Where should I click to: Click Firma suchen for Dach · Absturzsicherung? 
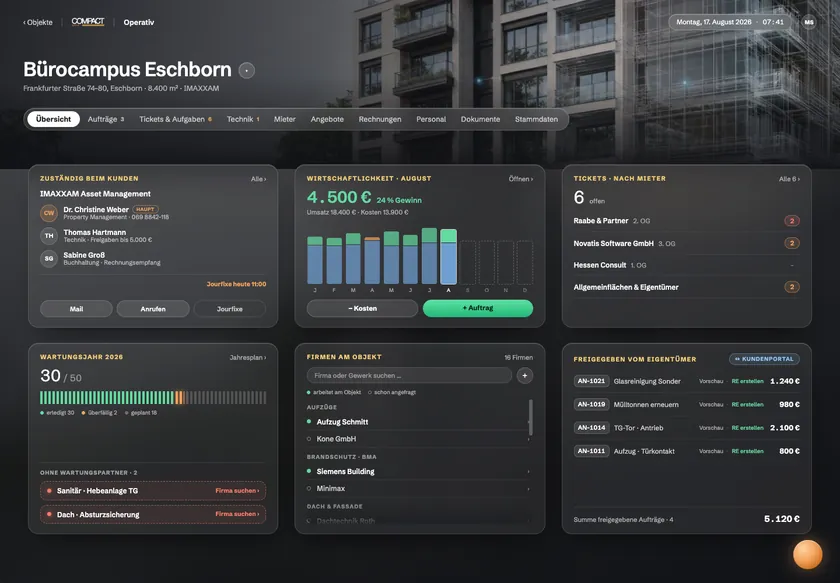[237, 514]
